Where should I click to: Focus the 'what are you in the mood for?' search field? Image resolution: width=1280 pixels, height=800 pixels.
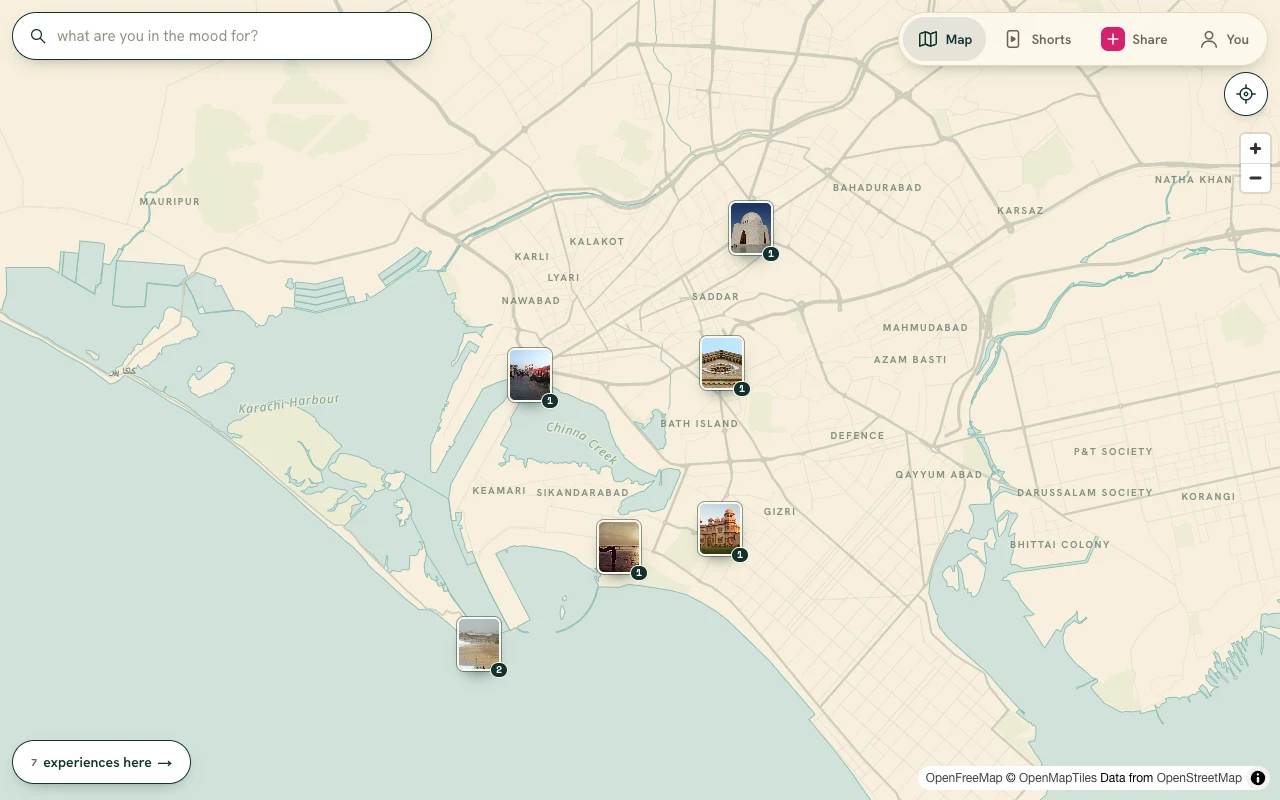[222, 36]
